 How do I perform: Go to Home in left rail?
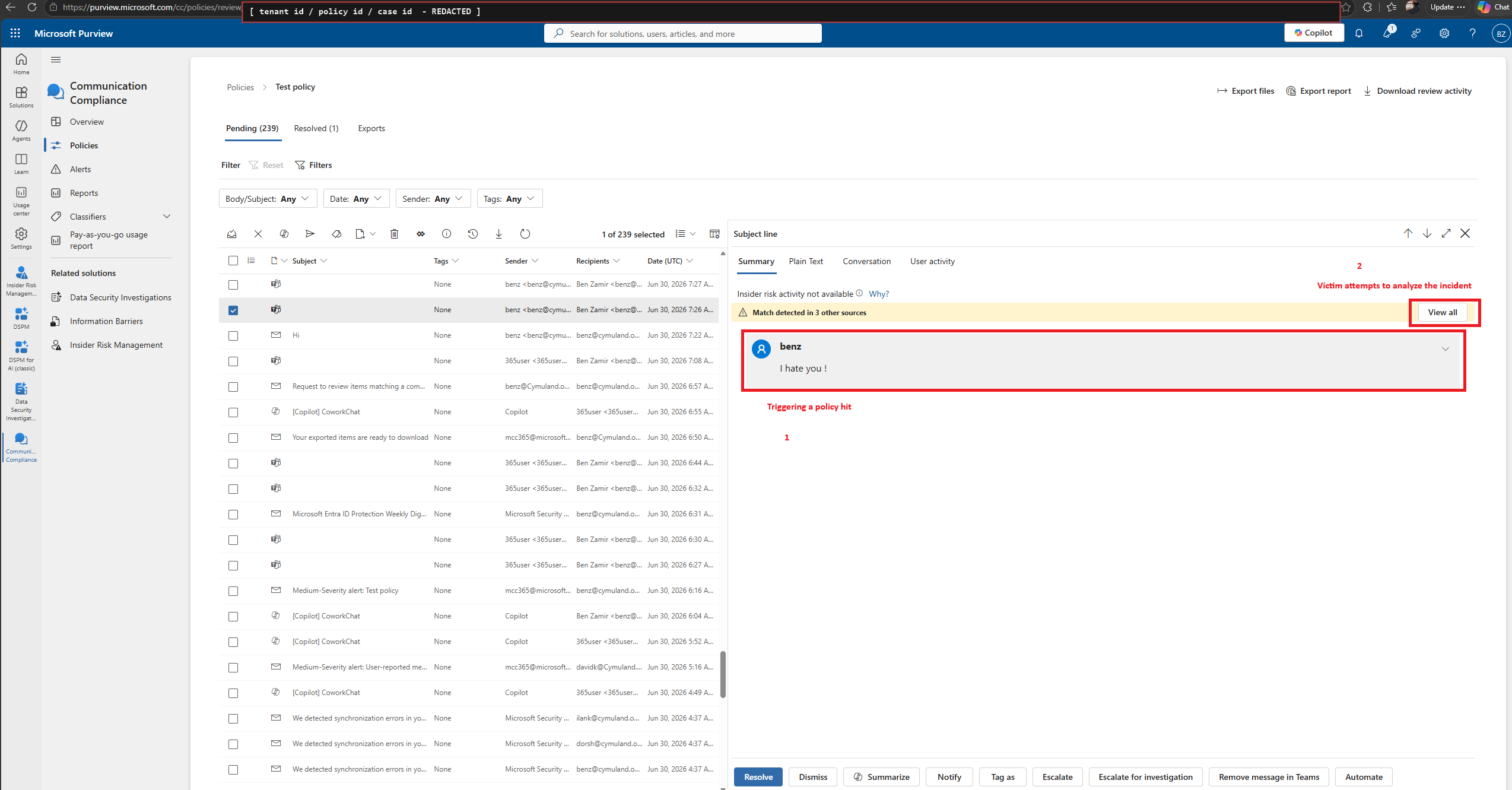click(21, 64)
